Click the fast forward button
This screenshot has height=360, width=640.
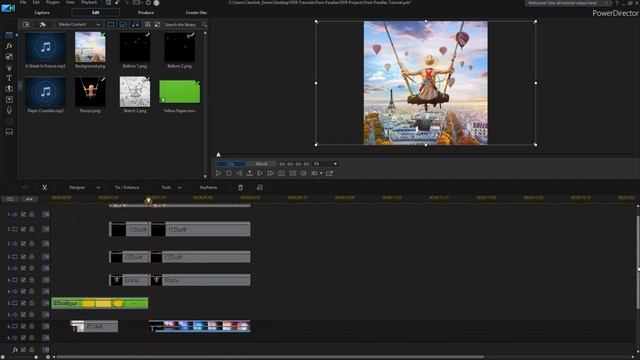point(270,173)
